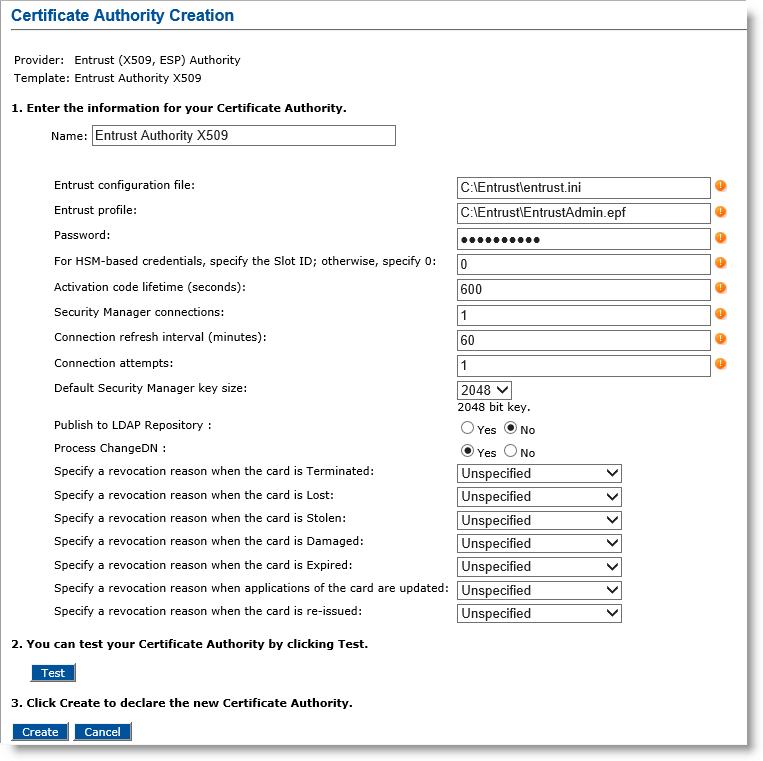Screen dimensions: 763x761
Task: Open the Default Security Manager key size dropdown
Action: [x=484, y=390]
